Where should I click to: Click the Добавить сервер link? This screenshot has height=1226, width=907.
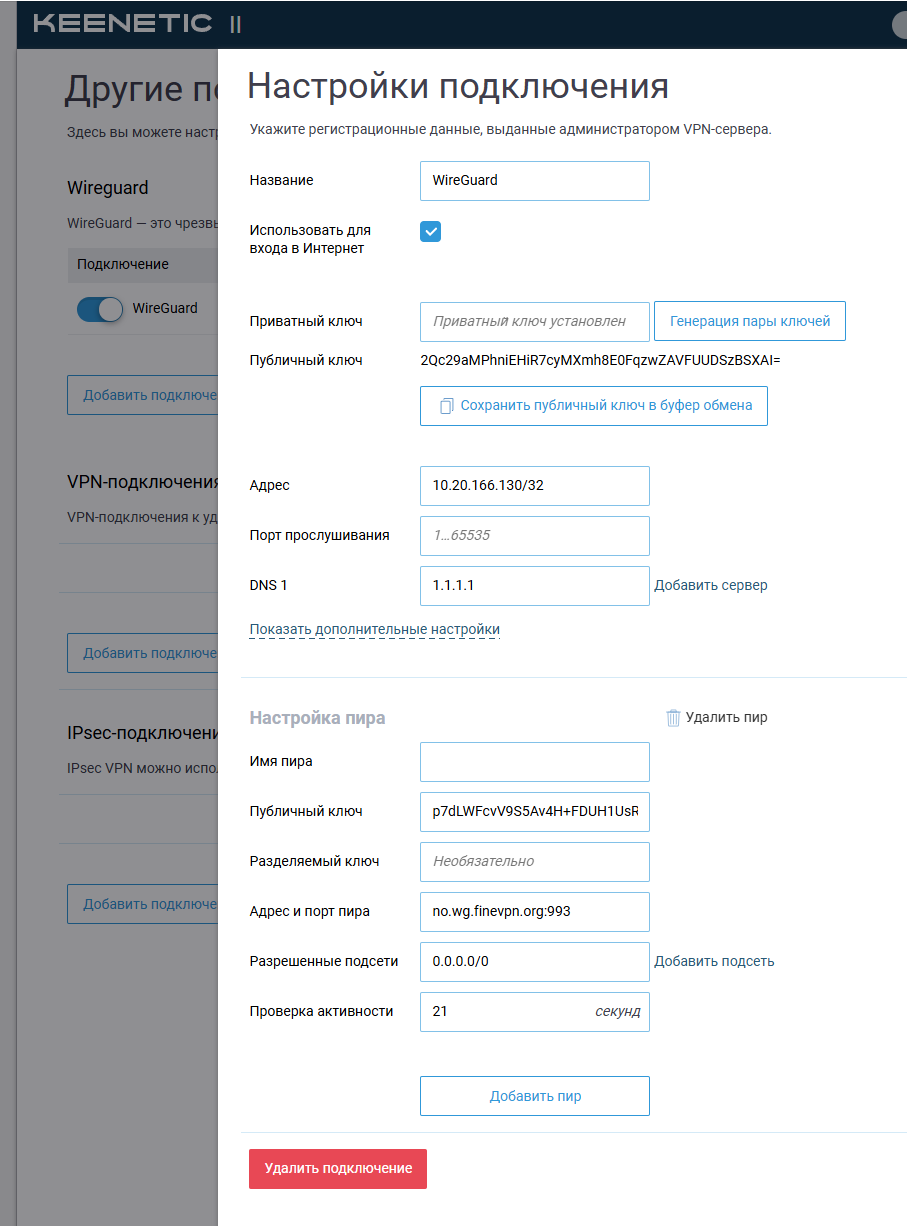711,585
